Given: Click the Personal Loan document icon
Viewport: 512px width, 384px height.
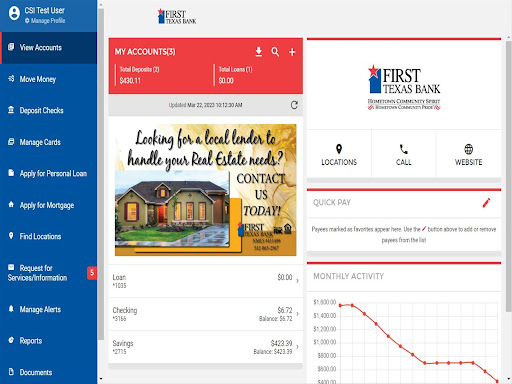Looking at the screenshot, I should tap(11, 173).
